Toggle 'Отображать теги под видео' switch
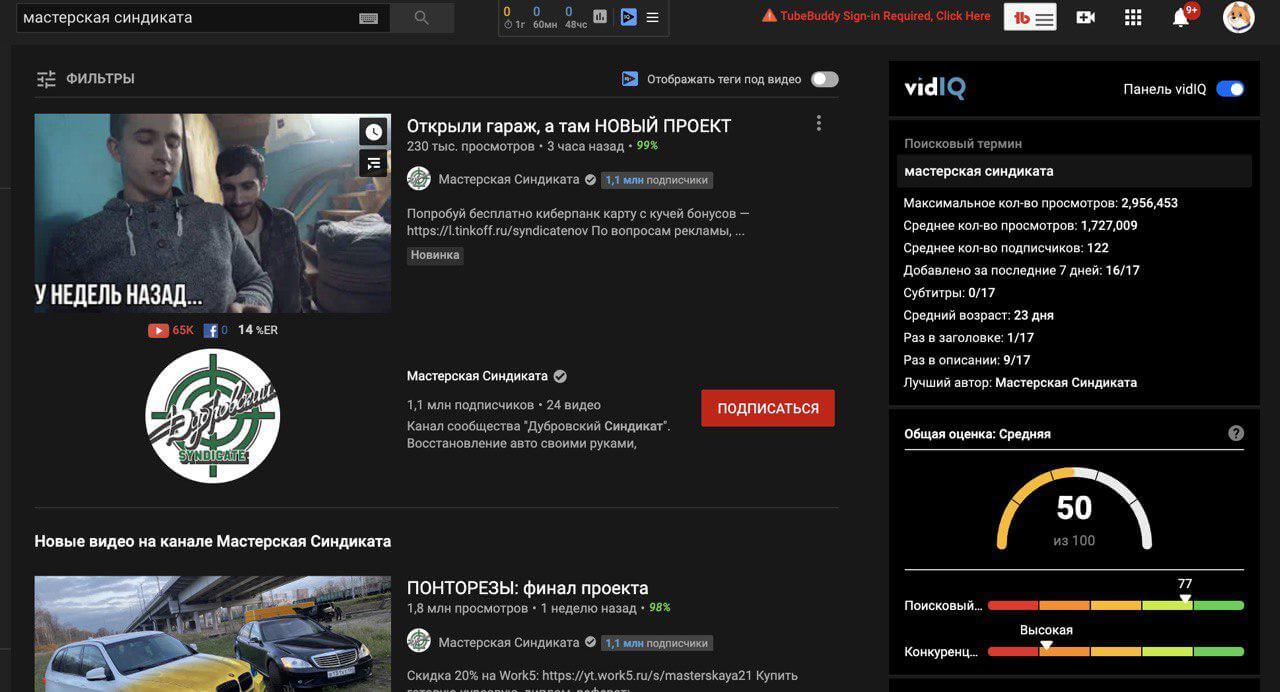Viewport: 1280px width, 692px height. point(824,79)
